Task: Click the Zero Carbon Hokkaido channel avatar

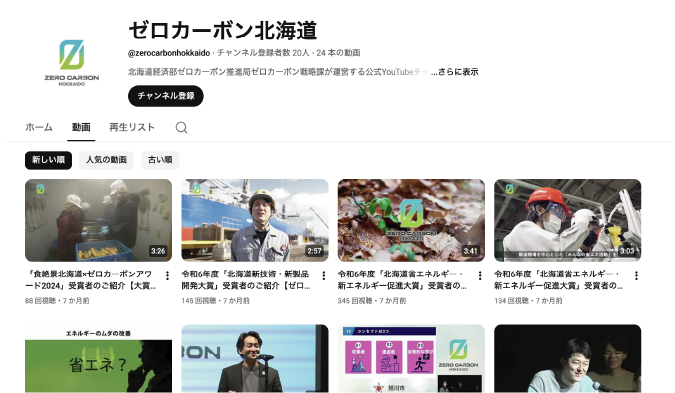Action: pyautogui.click(x=71, y=62)
